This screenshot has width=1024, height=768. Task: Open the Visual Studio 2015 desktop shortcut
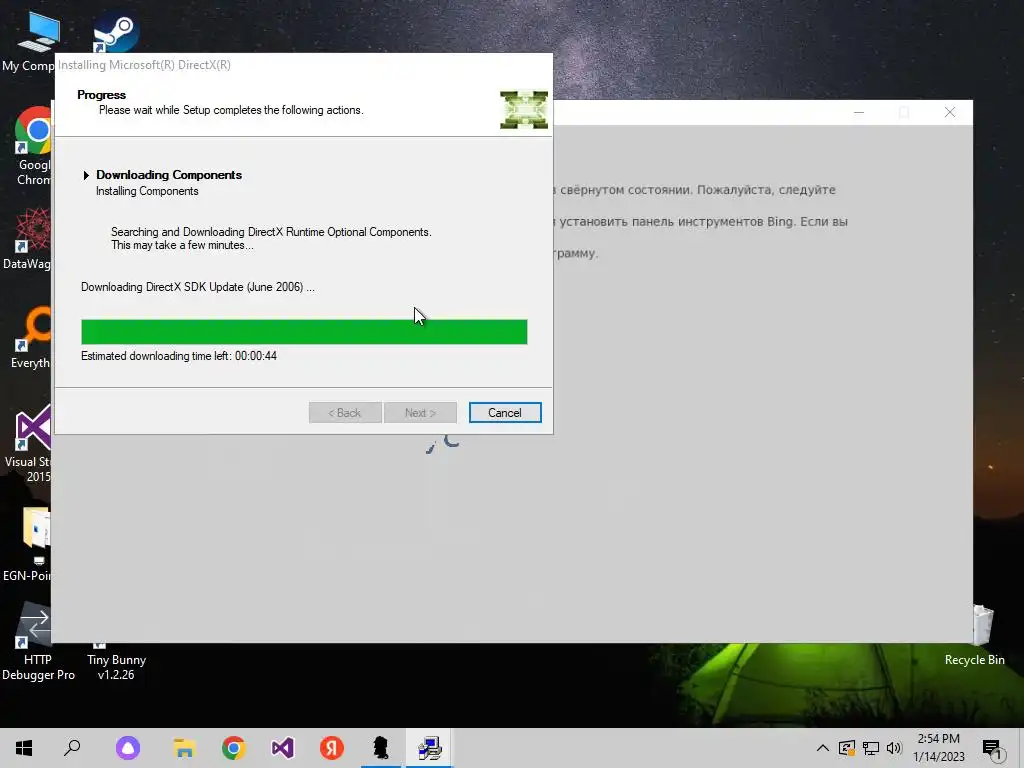tap(31, 443)
